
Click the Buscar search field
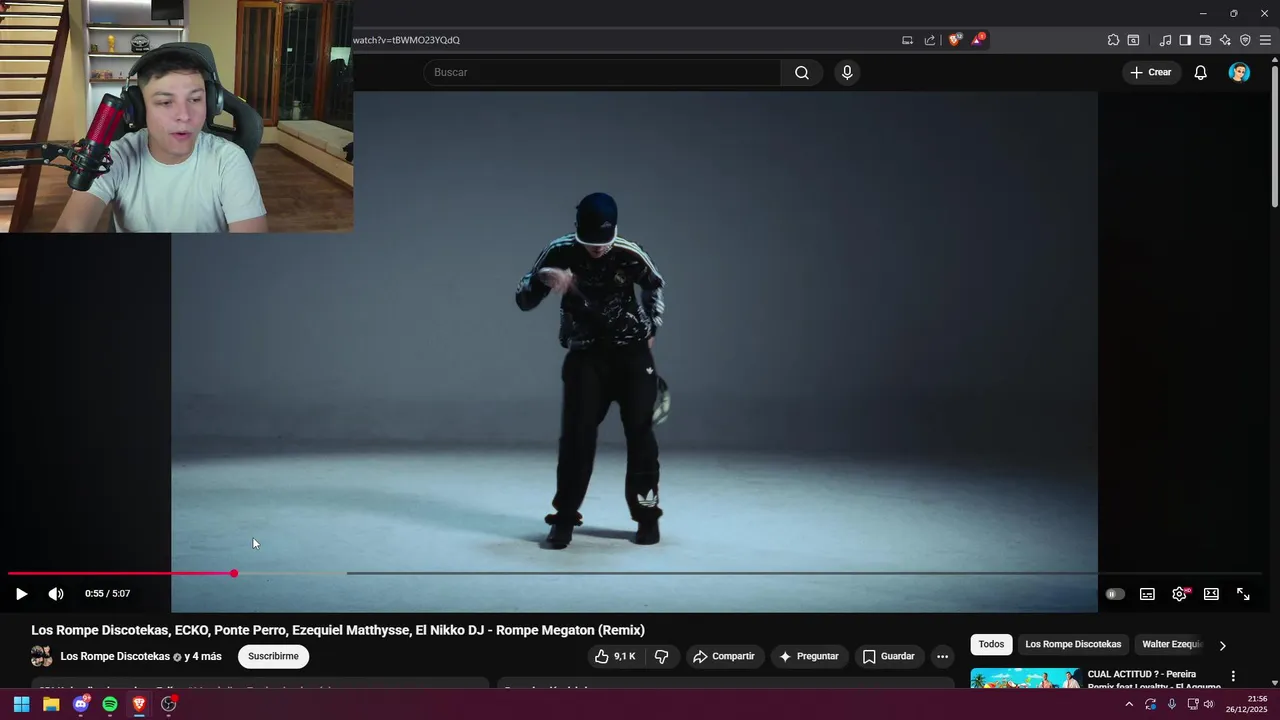tap(602, 72)
